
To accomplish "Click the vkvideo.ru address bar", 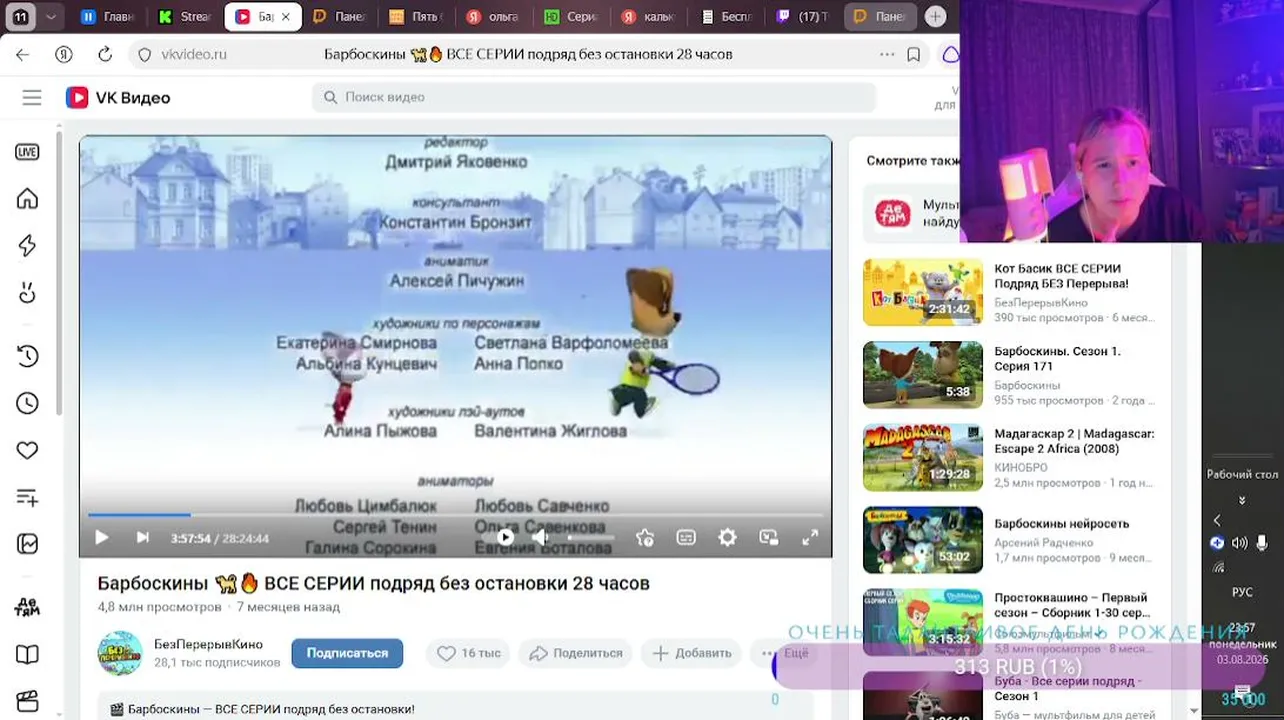I will (x=194, y=55).
